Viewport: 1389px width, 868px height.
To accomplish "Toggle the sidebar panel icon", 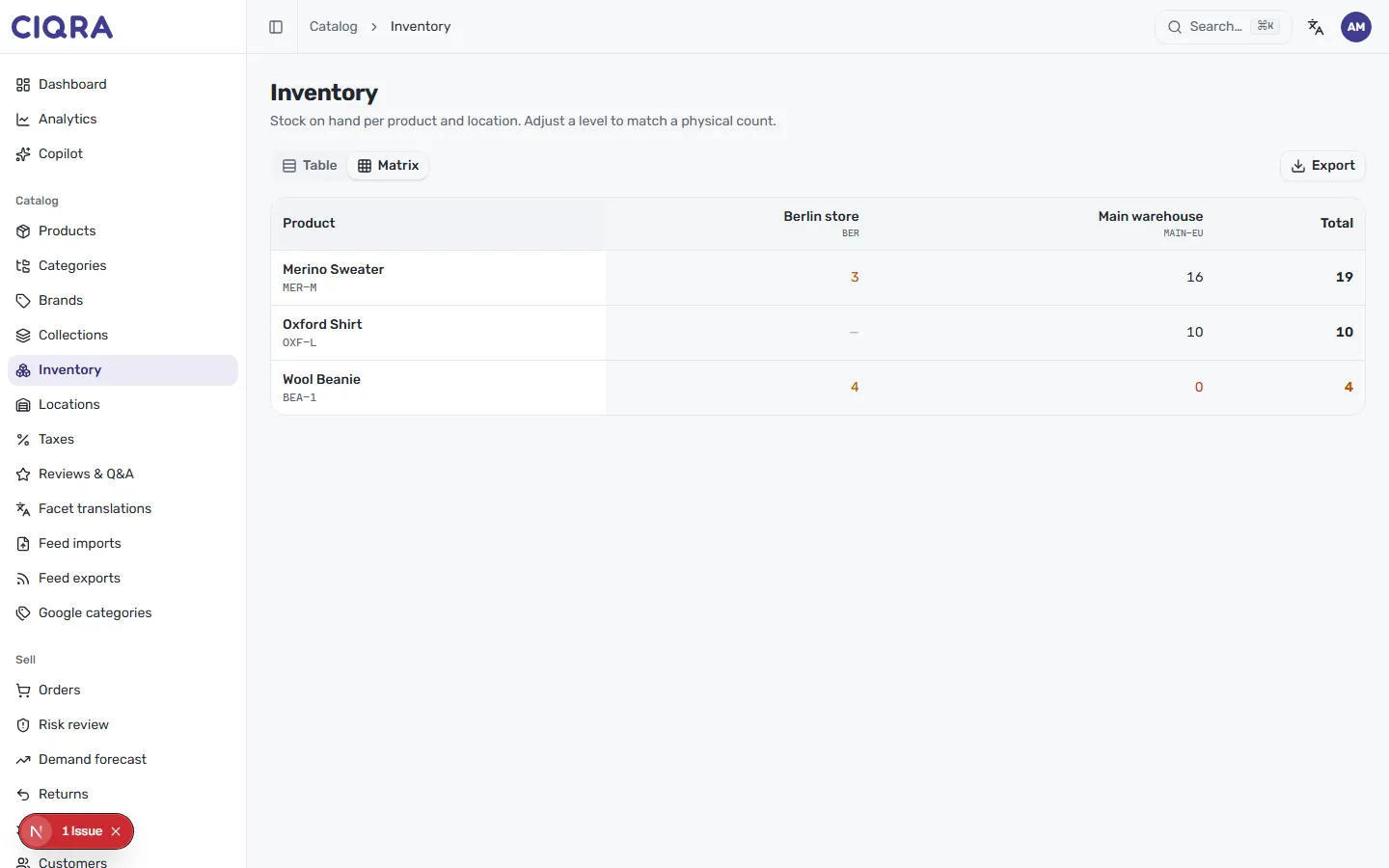I will pos(276,27).
